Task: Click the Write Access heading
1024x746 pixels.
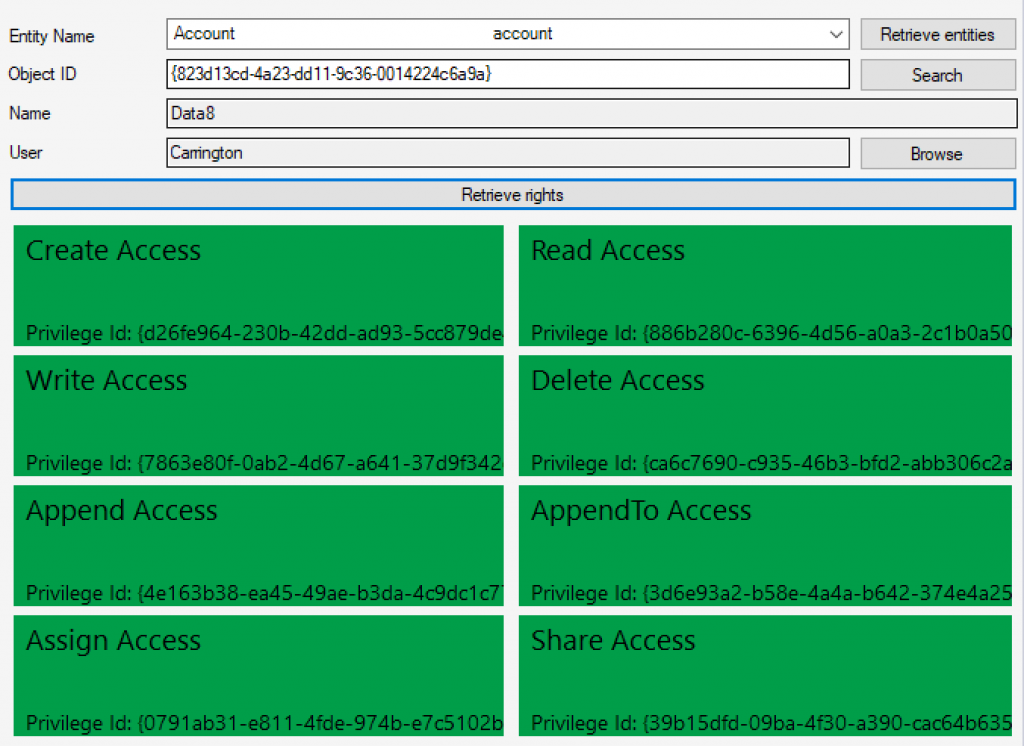Action: click(106, 381)
